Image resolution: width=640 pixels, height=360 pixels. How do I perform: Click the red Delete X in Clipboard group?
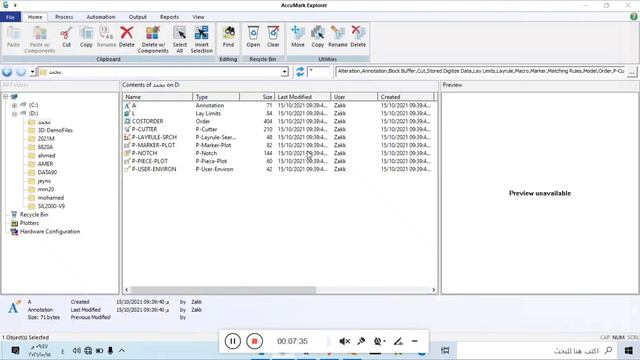point(127,33)
